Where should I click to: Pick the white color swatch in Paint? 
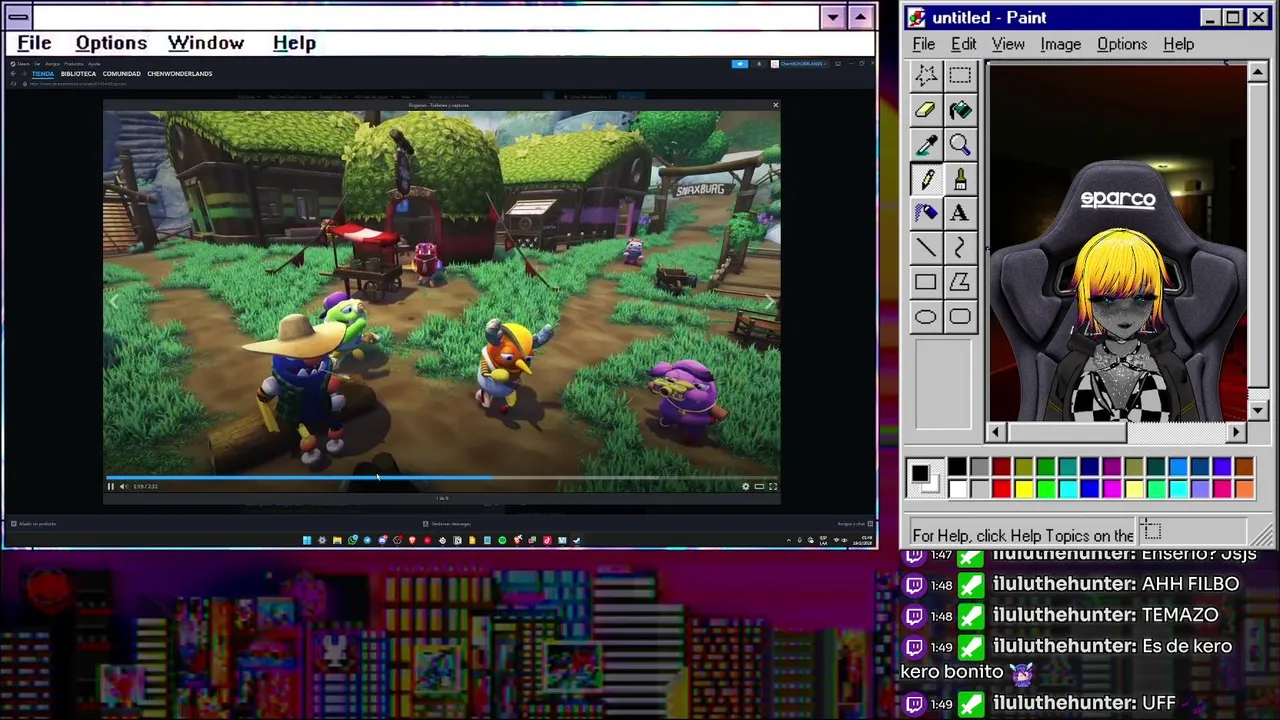[957, 489]
